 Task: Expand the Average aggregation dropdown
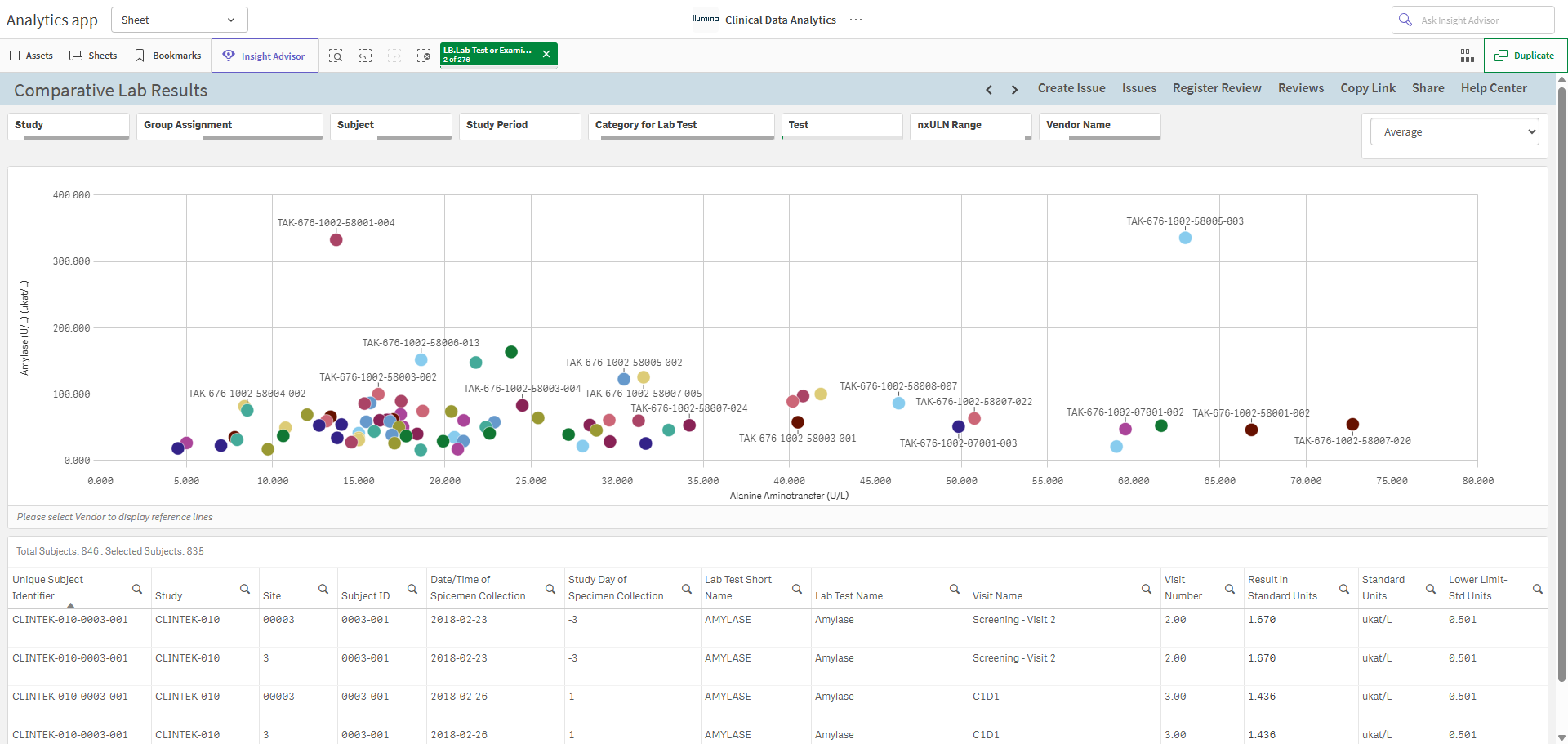(1454, 131)
